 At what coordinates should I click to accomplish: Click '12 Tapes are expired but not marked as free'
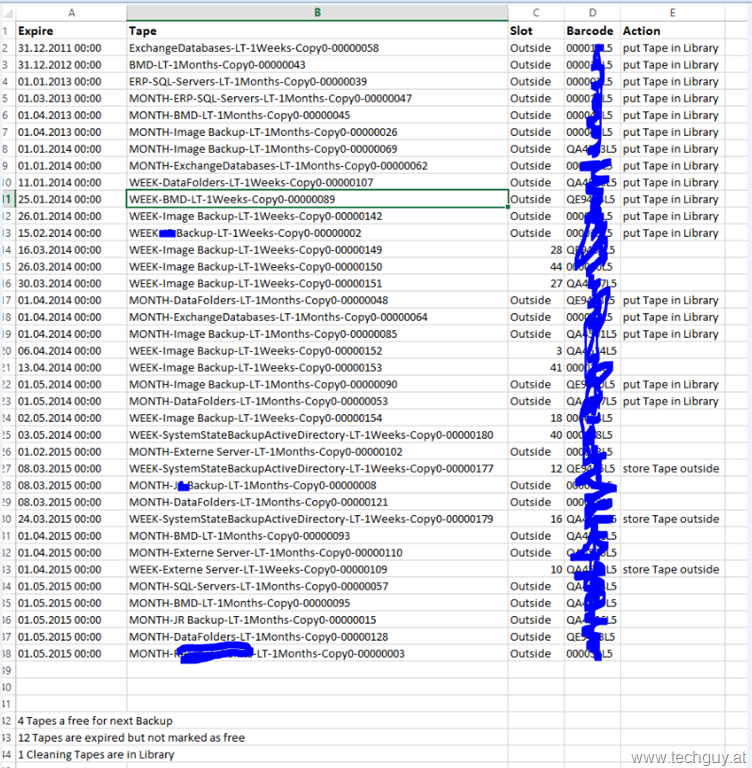(131, 738)
